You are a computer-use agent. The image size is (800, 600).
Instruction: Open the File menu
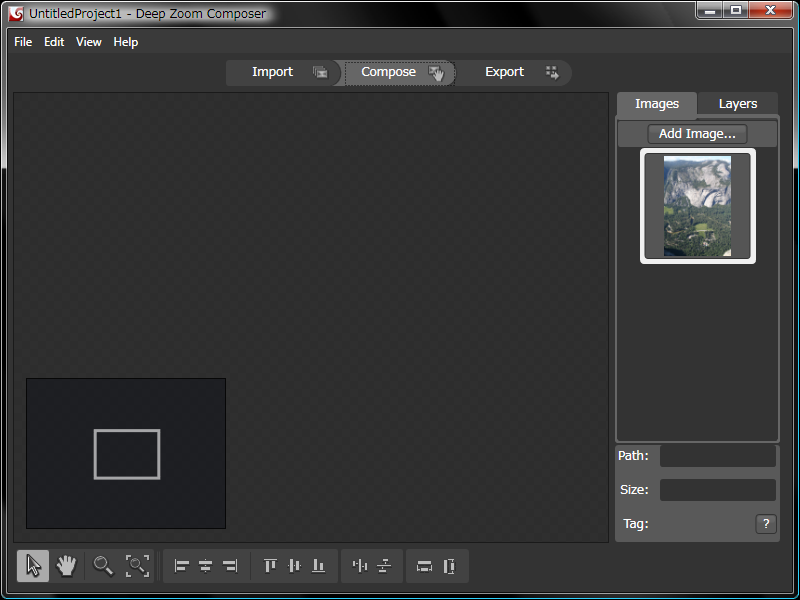[x=23, y=42]
